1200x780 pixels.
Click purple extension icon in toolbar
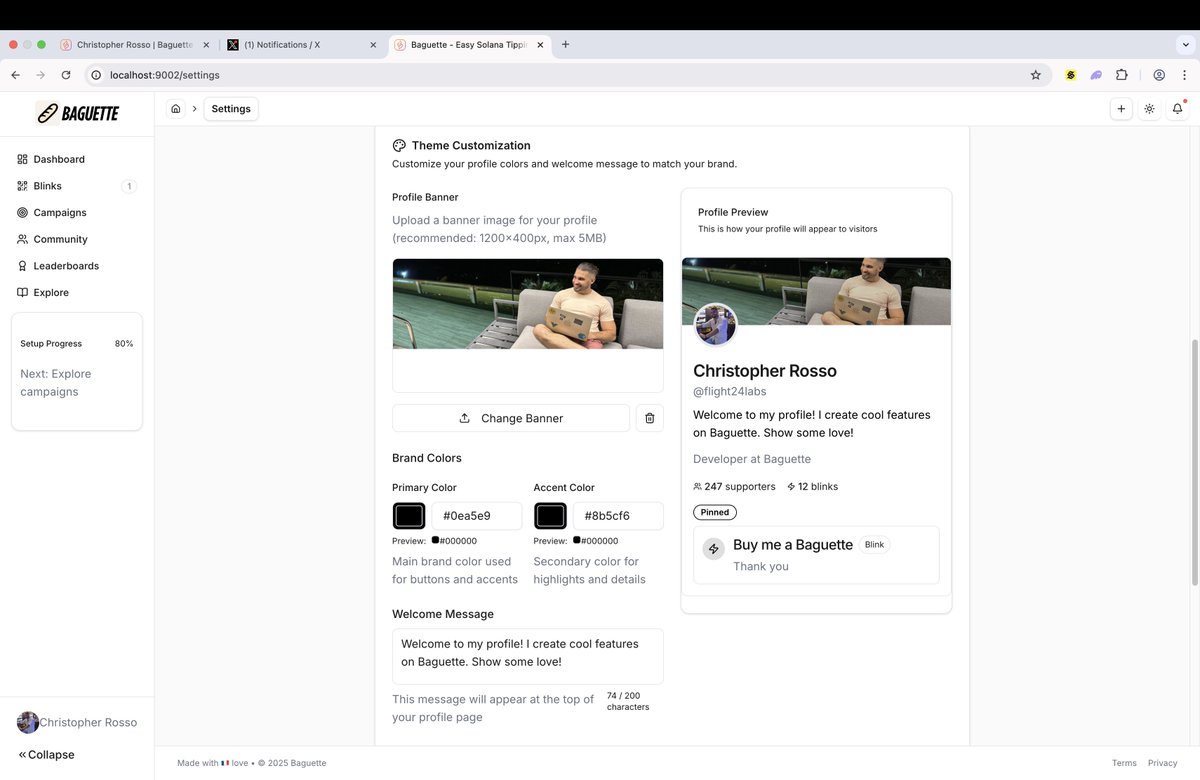1096,75
